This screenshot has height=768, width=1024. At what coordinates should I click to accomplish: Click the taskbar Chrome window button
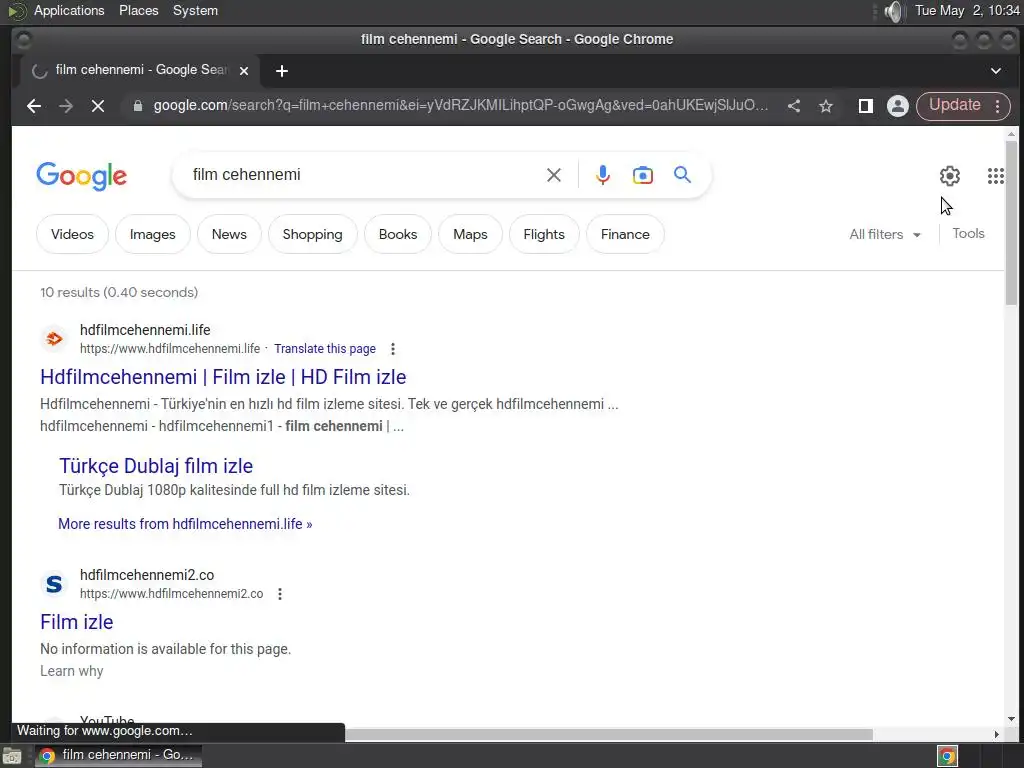click(118, 756)
